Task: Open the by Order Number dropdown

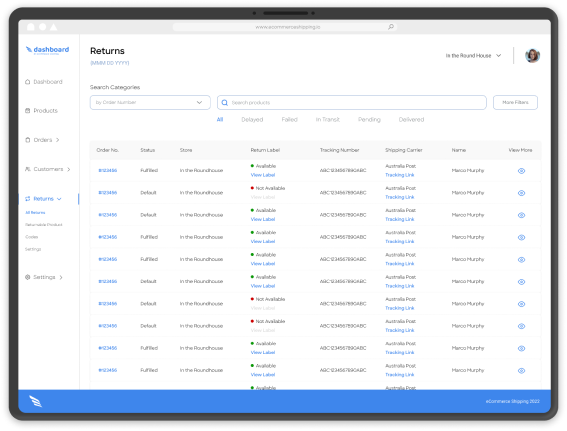Action: coord(150,102)
